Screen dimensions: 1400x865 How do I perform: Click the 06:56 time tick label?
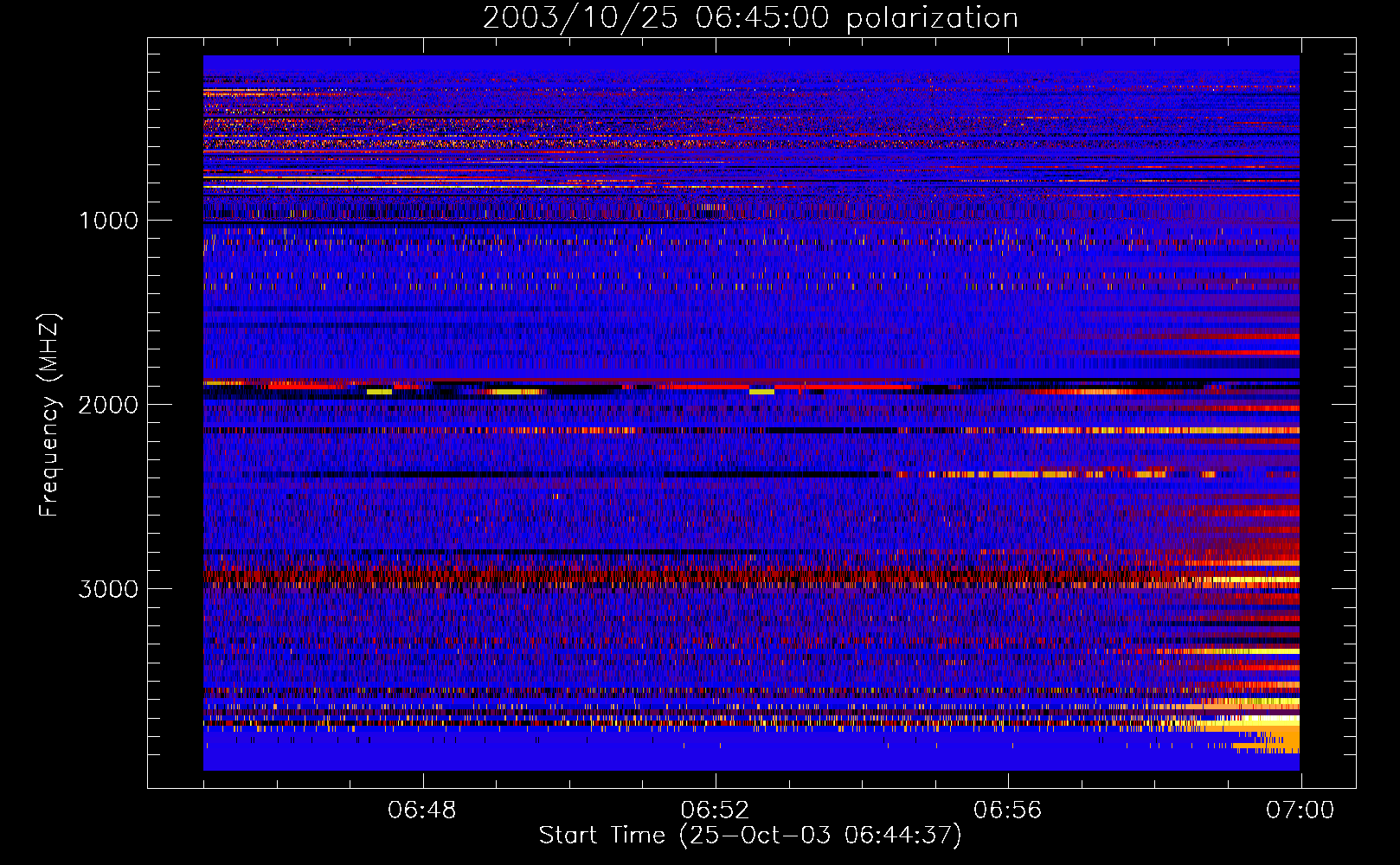pyautogui.click(x=1008, y=811)
